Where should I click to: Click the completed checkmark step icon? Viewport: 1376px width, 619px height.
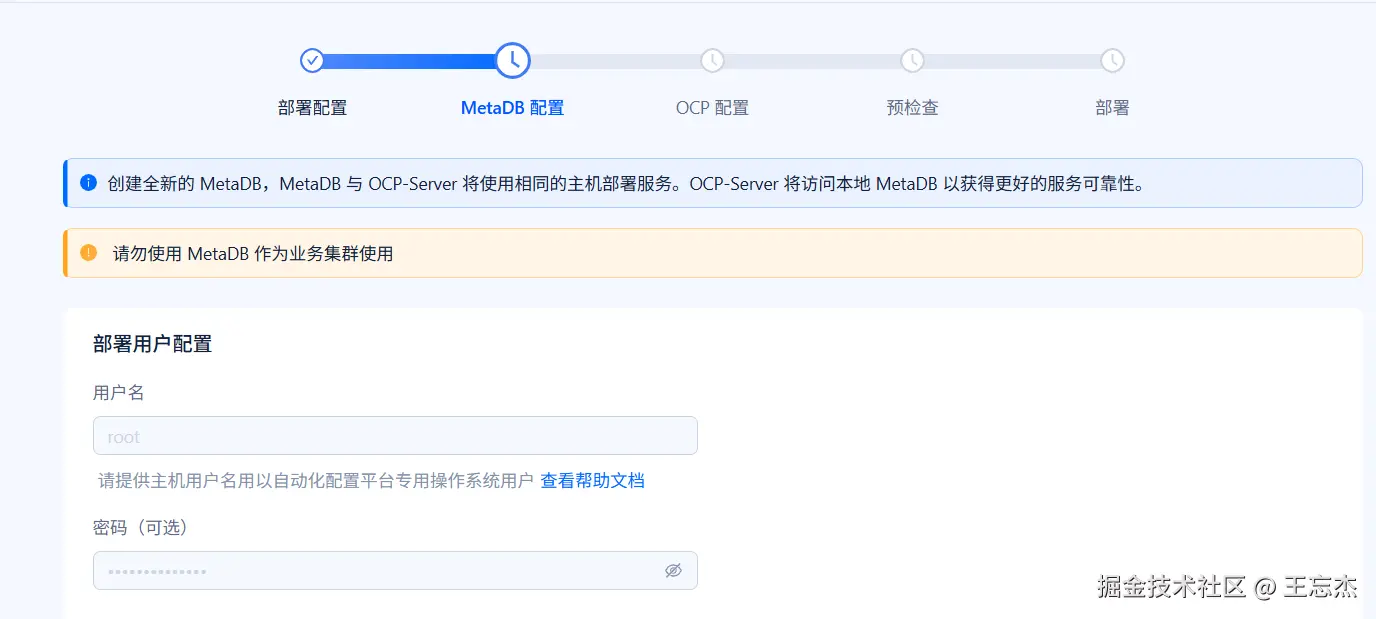click(312, 61)
